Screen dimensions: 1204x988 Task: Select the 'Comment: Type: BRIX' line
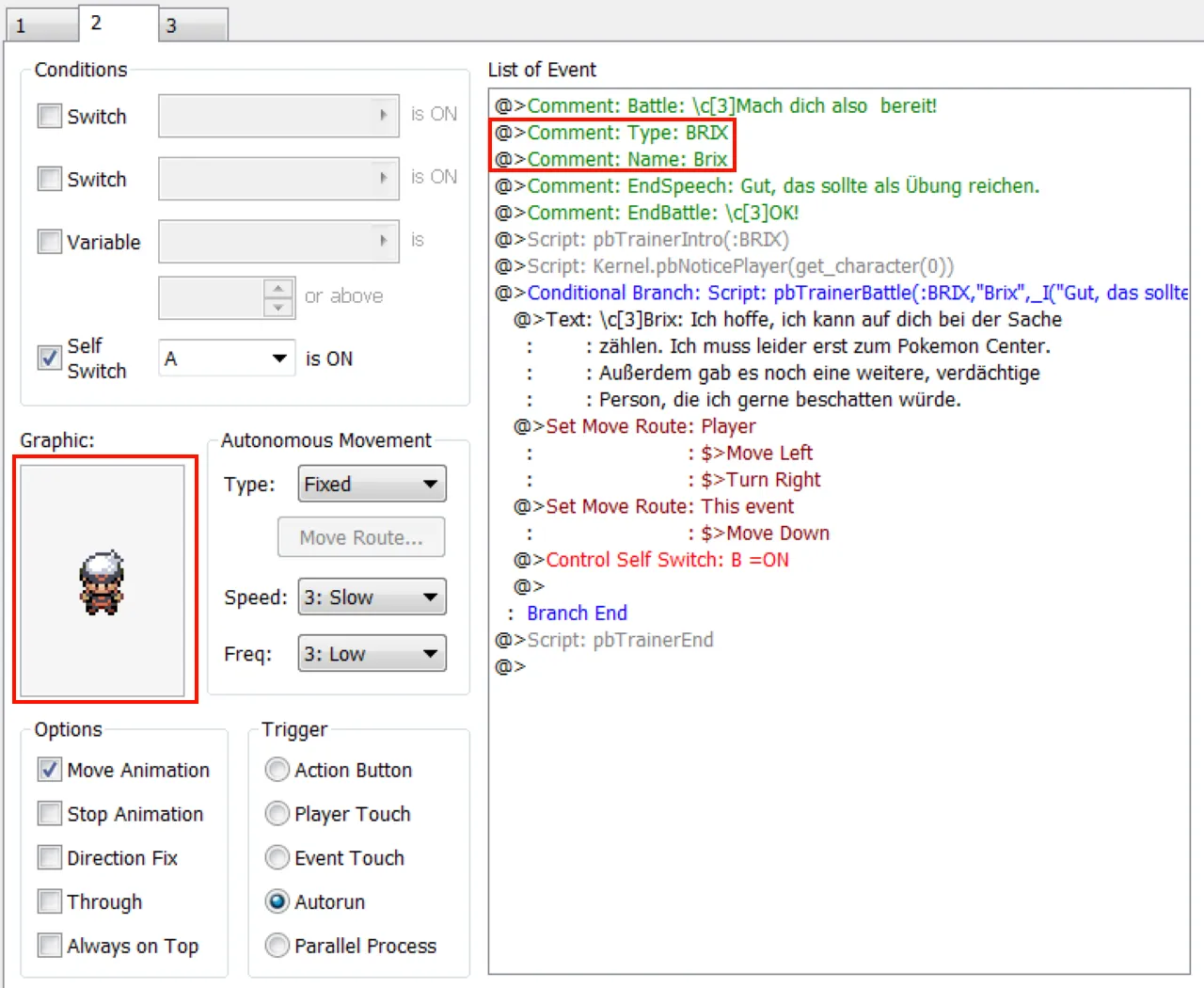click(x=611, y=133)
